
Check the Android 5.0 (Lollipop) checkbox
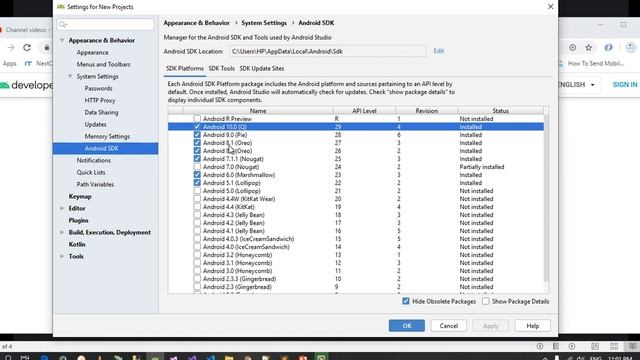click(x=197, y=191)
